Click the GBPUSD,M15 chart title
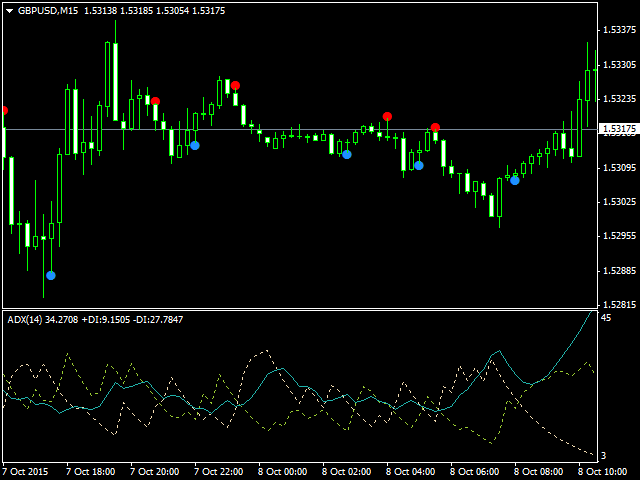This screenshot has height=480, width=640. [x=48, y=11]
